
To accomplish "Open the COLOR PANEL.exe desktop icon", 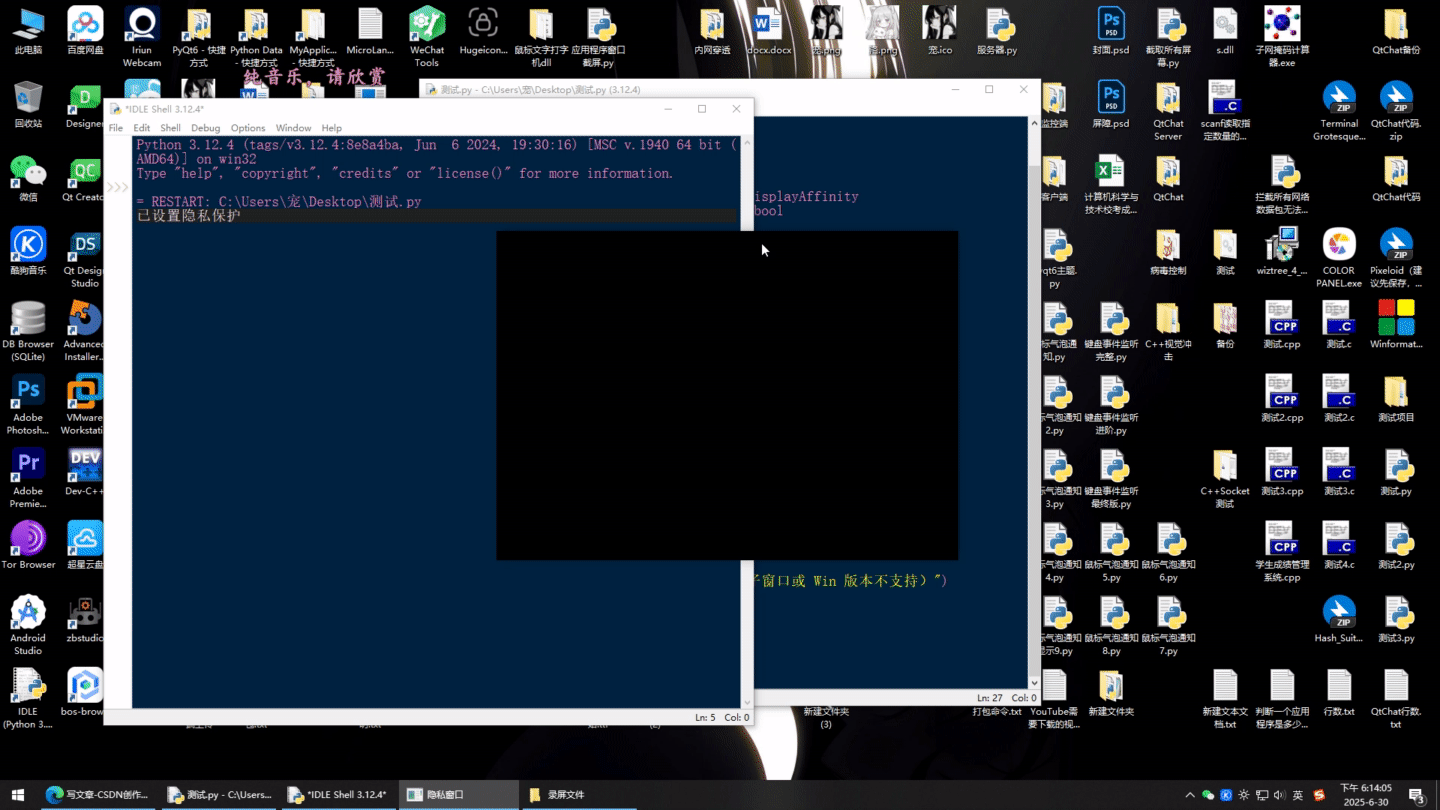I will point(1339,245).
